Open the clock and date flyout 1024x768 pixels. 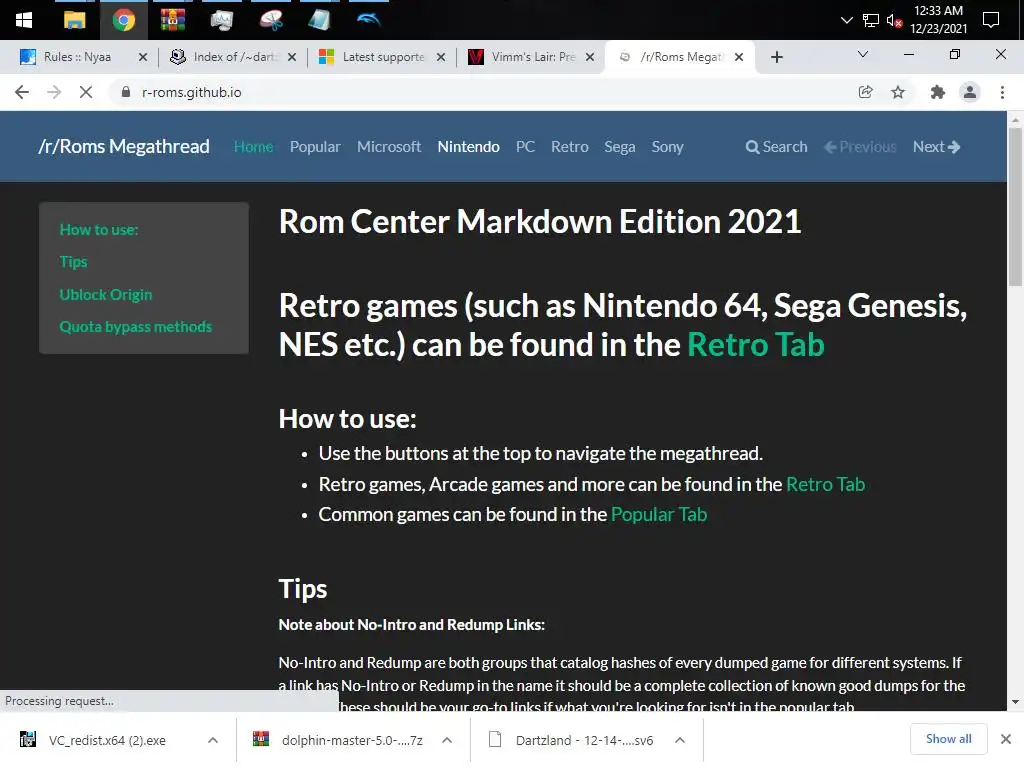point(938,20)
